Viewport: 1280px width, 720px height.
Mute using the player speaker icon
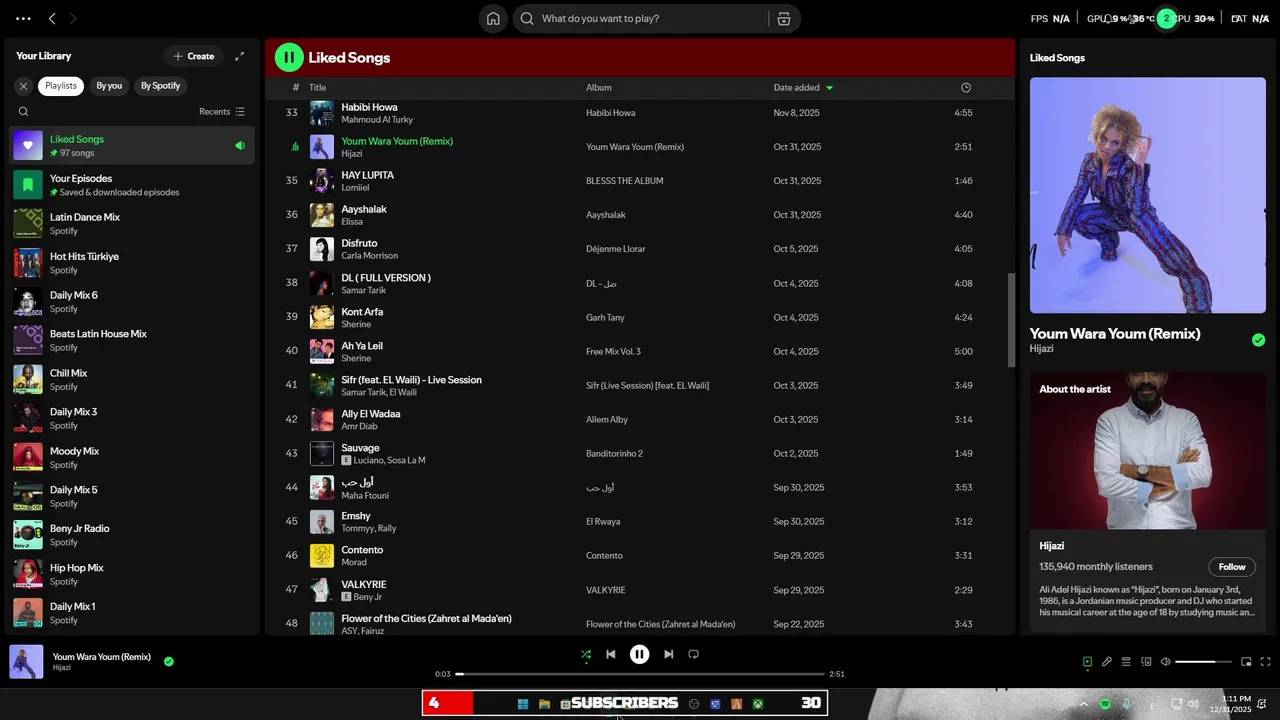coord(1165,661)
